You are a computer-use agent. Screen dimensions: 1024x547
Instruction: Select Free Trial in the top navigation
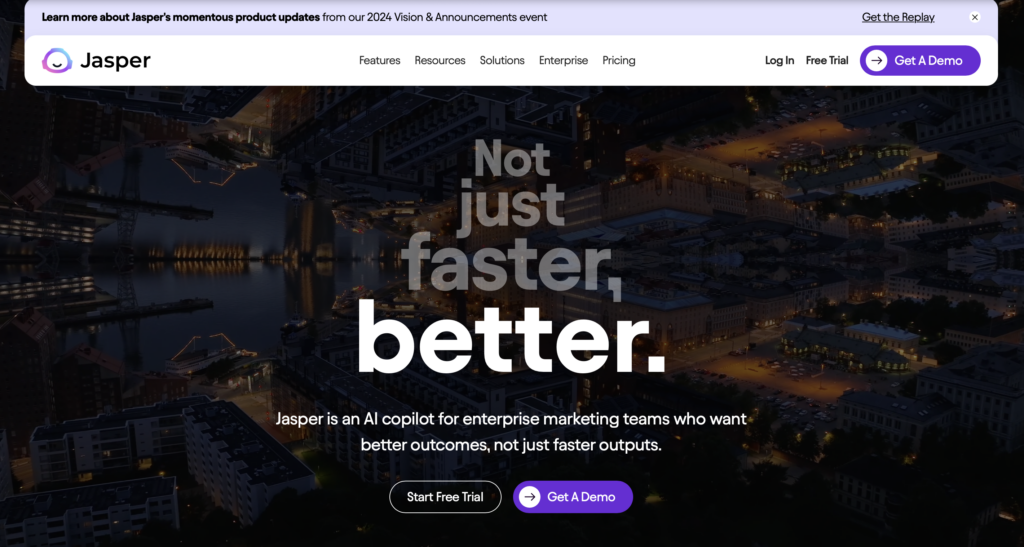coord(827,61)
